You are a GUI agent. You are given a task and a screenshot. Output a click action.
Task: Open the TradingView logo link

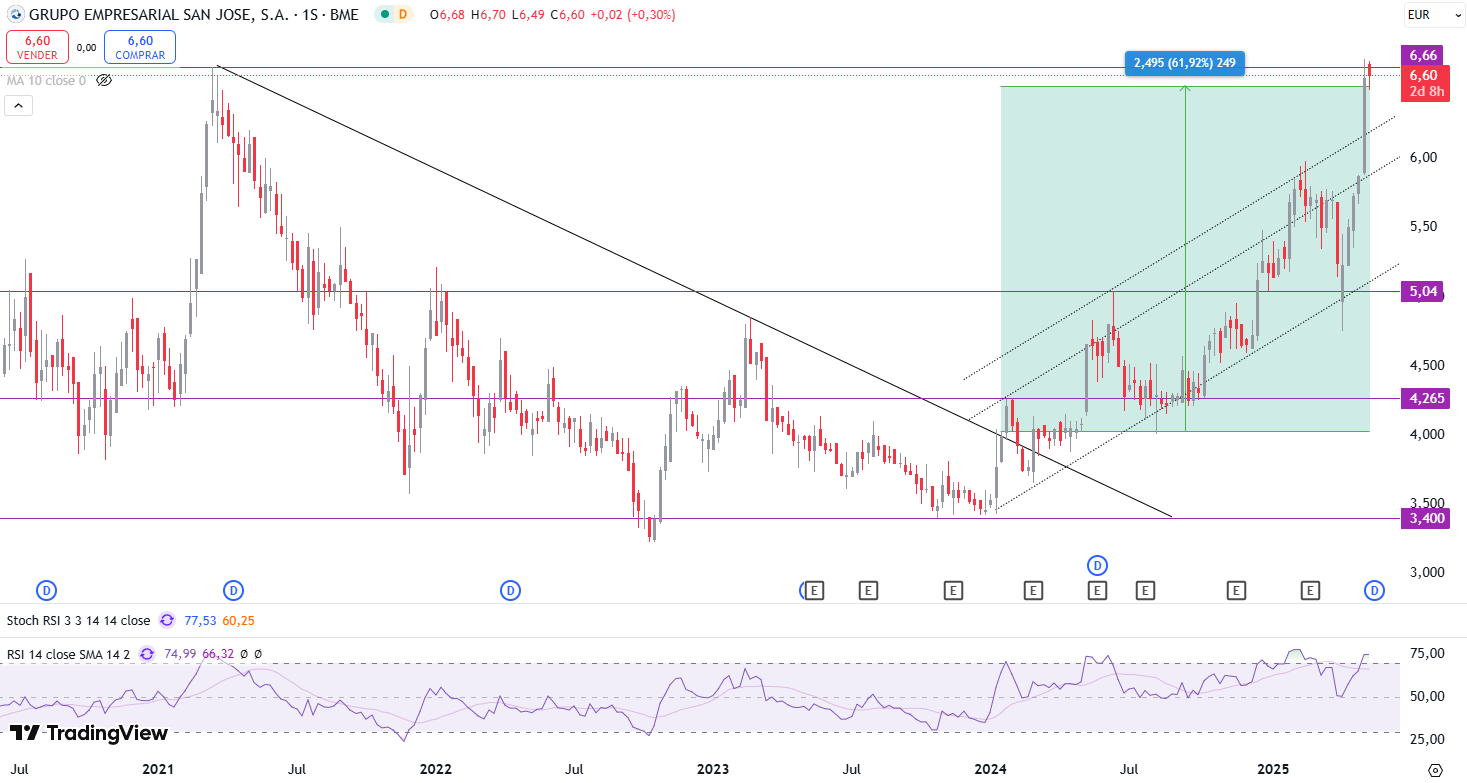coord(89,733)
